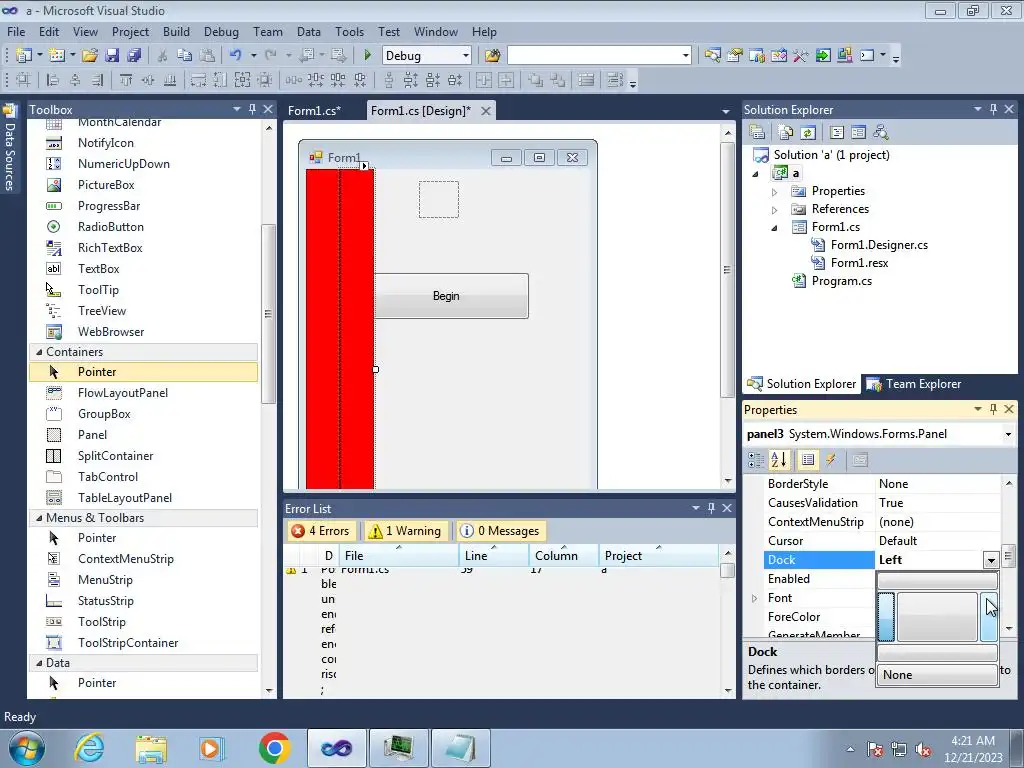This screenshot has height=768, width=1024.
Task: Click the Save toolbar icon
Action: click(112, 56)
